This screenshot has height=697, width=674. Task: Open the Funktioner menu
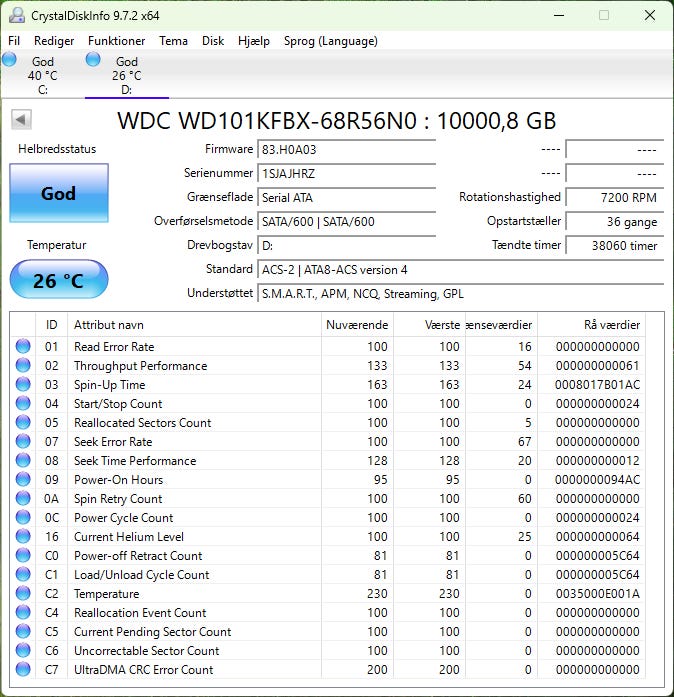click(116, 41)
